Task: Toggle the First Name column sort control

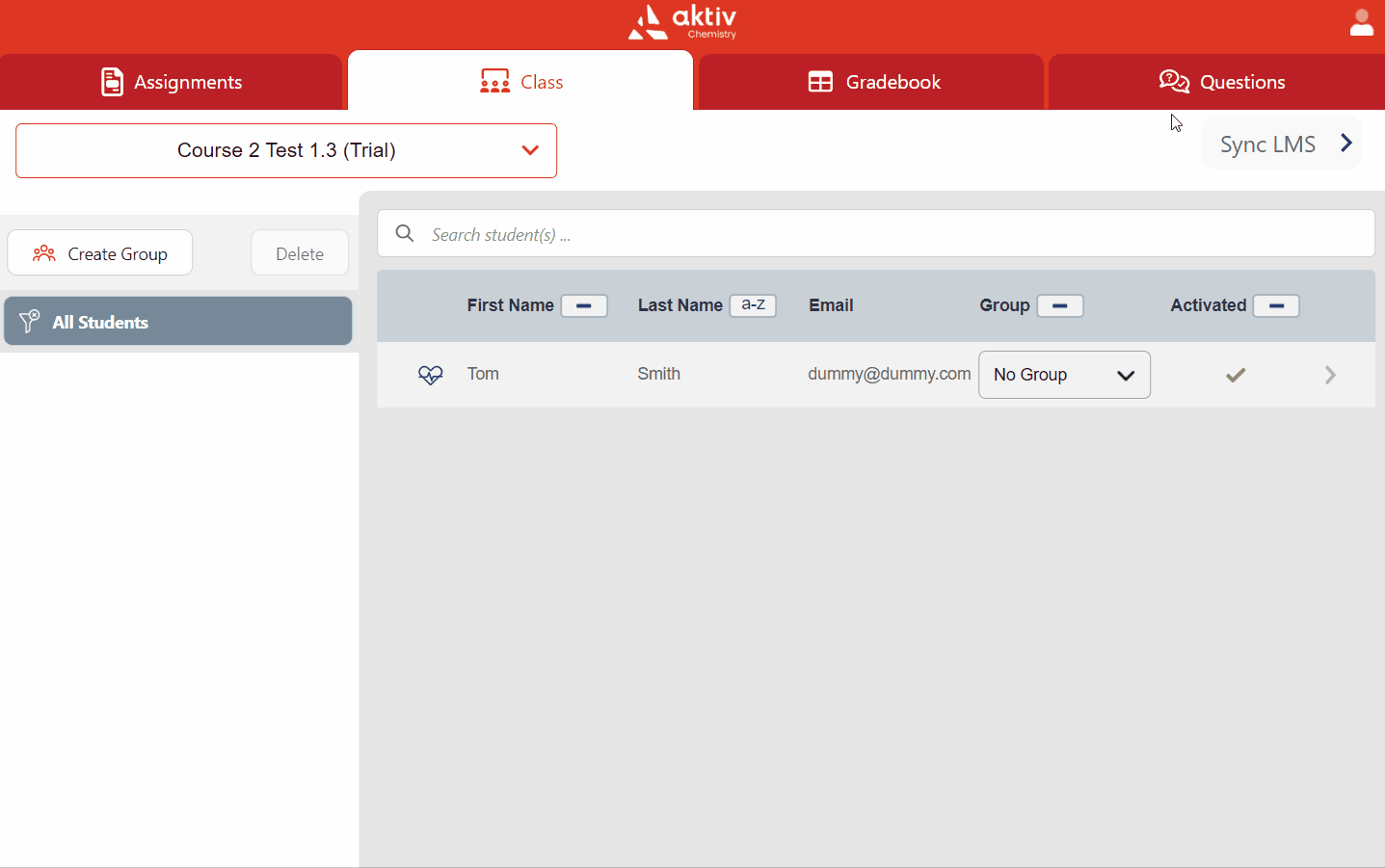Action: 584,305
